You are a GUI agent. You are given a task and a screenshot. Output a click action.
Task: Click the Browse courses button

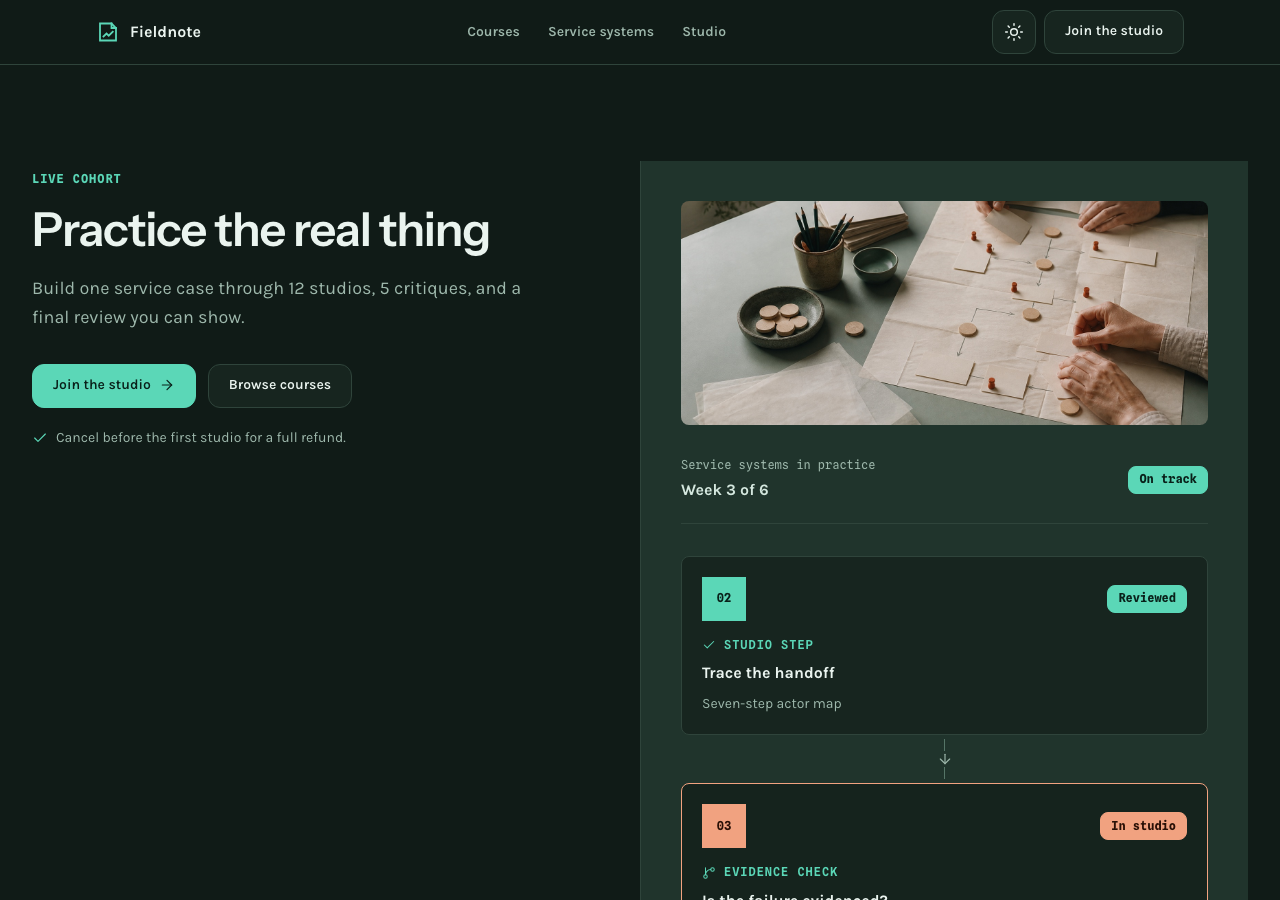click(280, 386)
